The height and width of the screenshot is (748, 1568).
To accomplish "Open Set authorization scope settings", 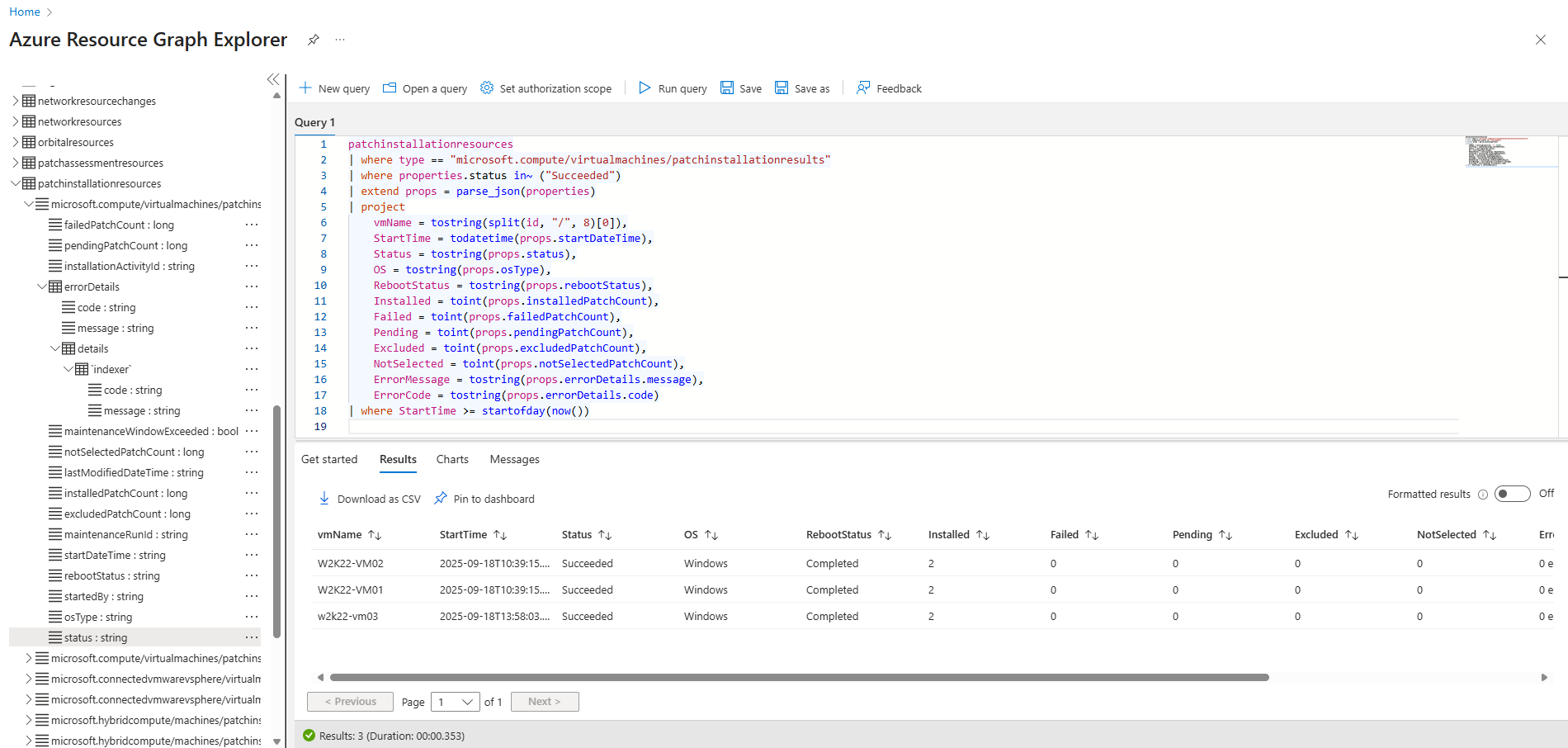I will [545, 88].
